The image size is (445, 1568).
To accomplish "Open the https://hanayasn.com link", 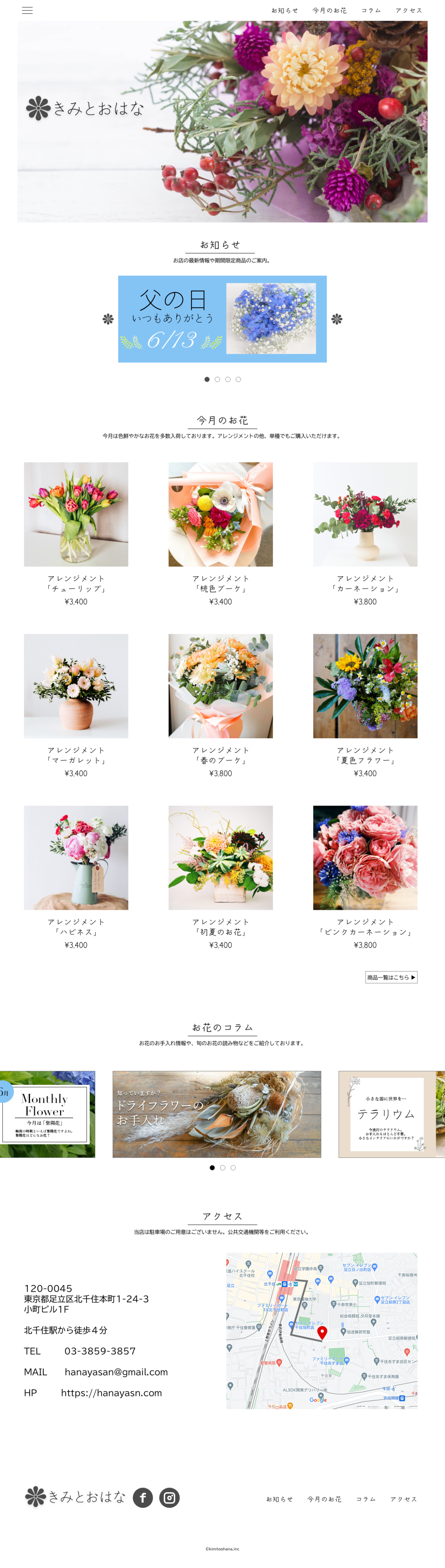I will pos(111,1393).
